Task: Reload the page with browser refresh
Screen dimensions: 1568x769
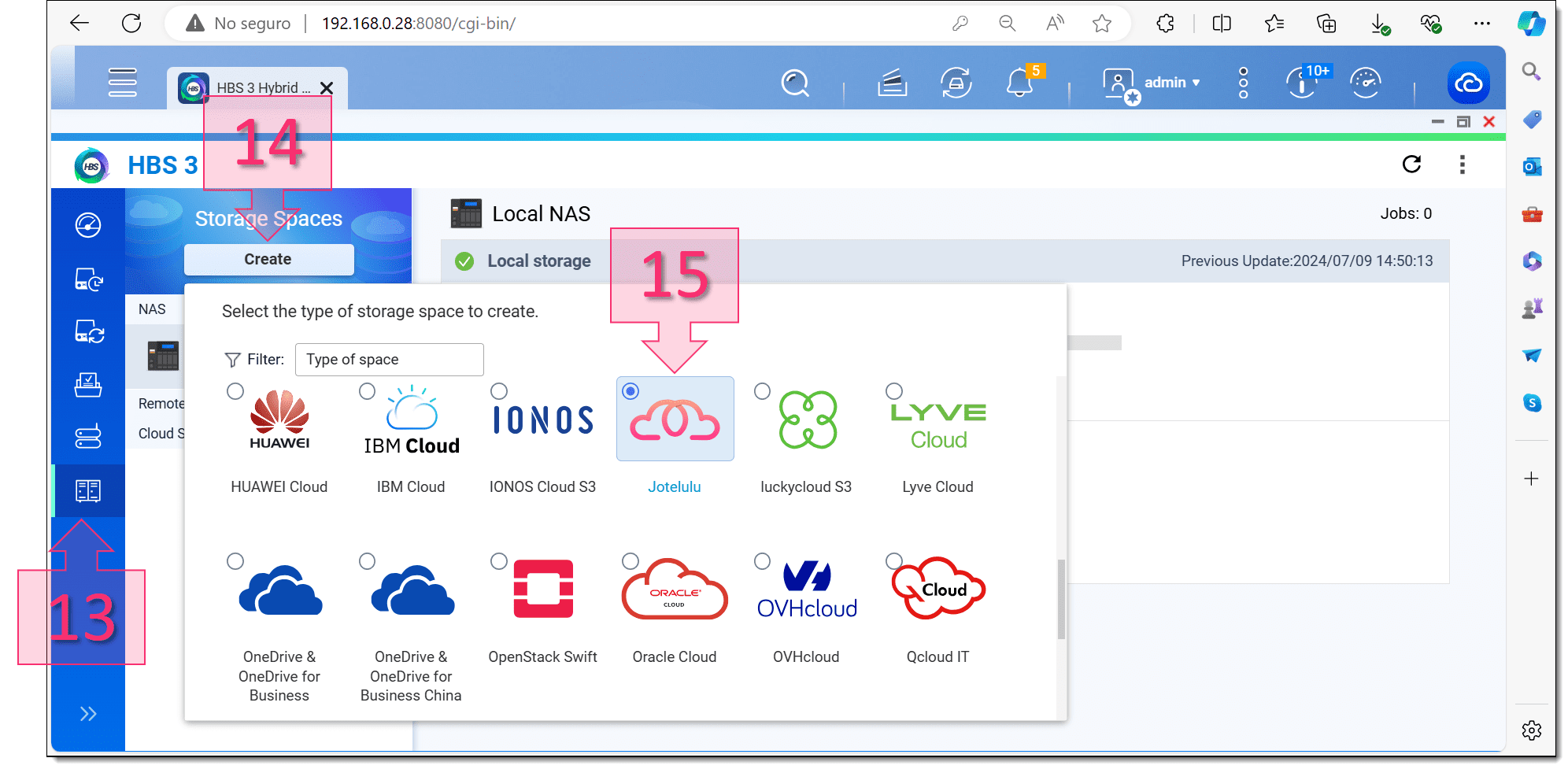Action: 131,24
